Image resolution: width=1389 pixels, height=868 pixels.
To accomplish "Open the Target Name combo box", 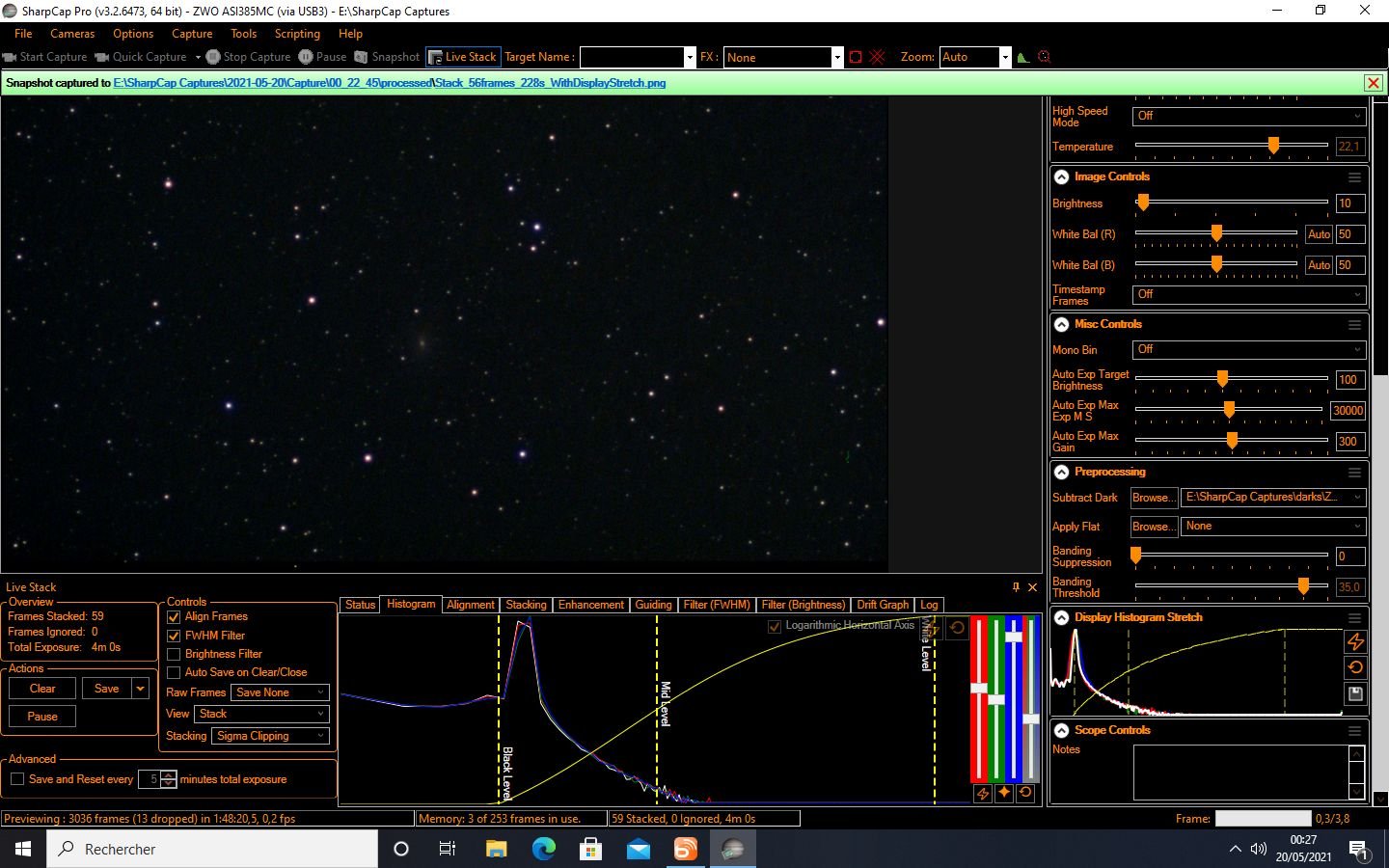I will pos(637,57).
